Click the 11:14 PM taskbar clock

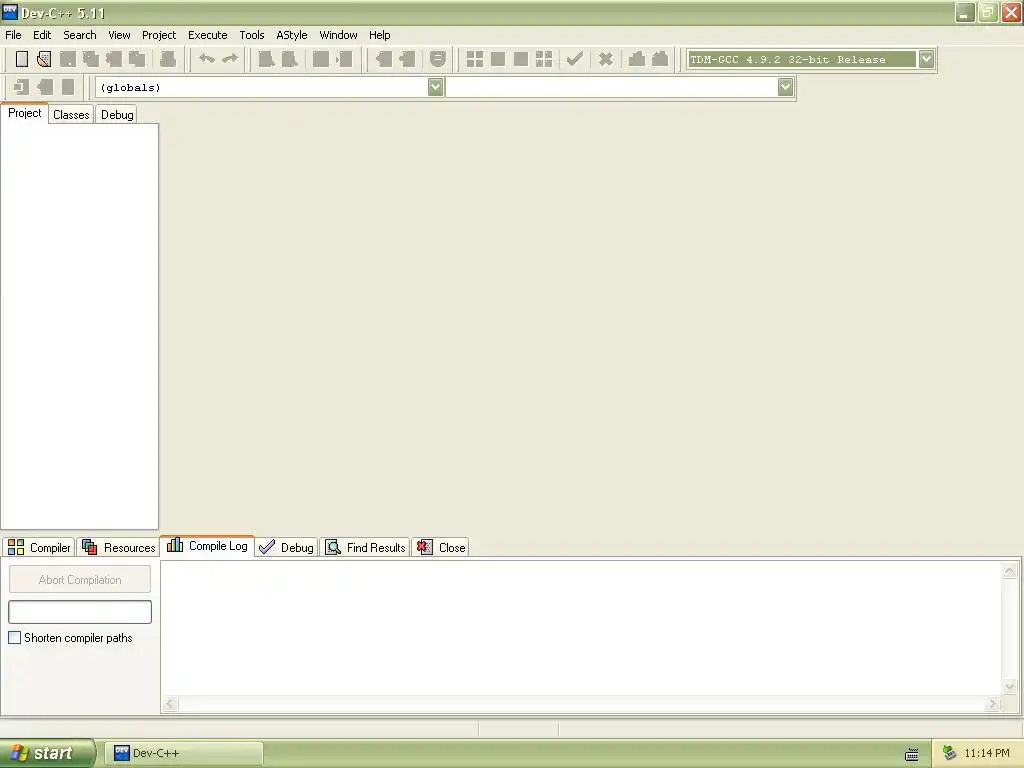pyautogui.click(x=987, y=753)
